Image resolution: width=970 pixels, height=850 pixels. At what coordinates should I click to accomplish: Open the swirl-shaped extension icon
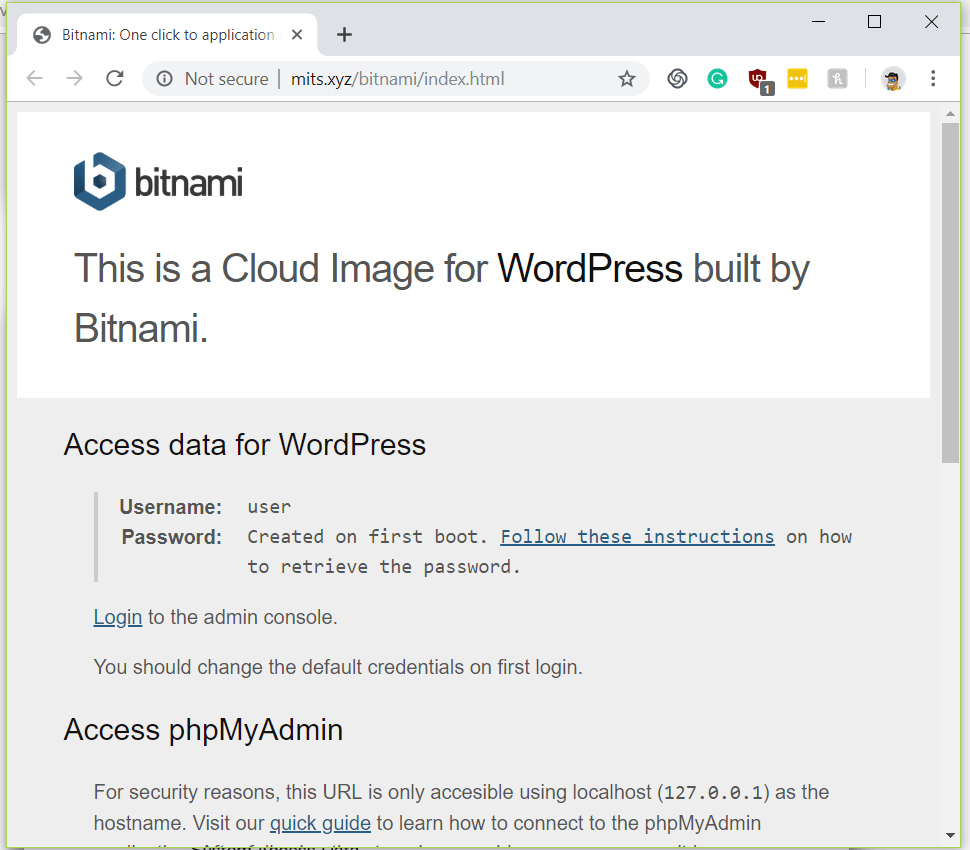pos(677,79)
